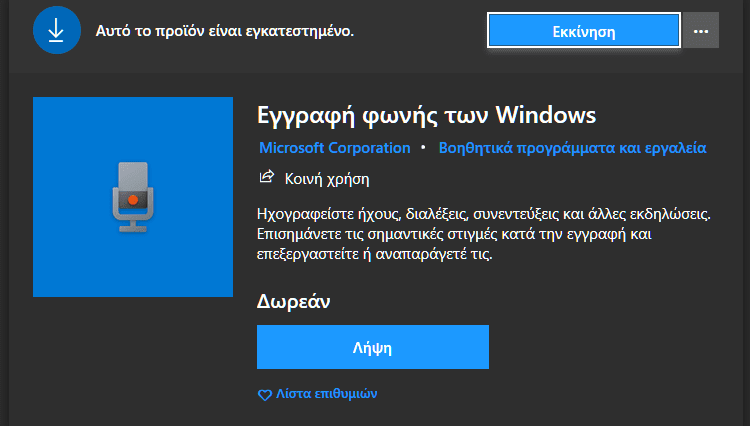Screen dimensions: 750x426
Task: Click the microphone stand base in the tile
Action: [x=133, y=227]
